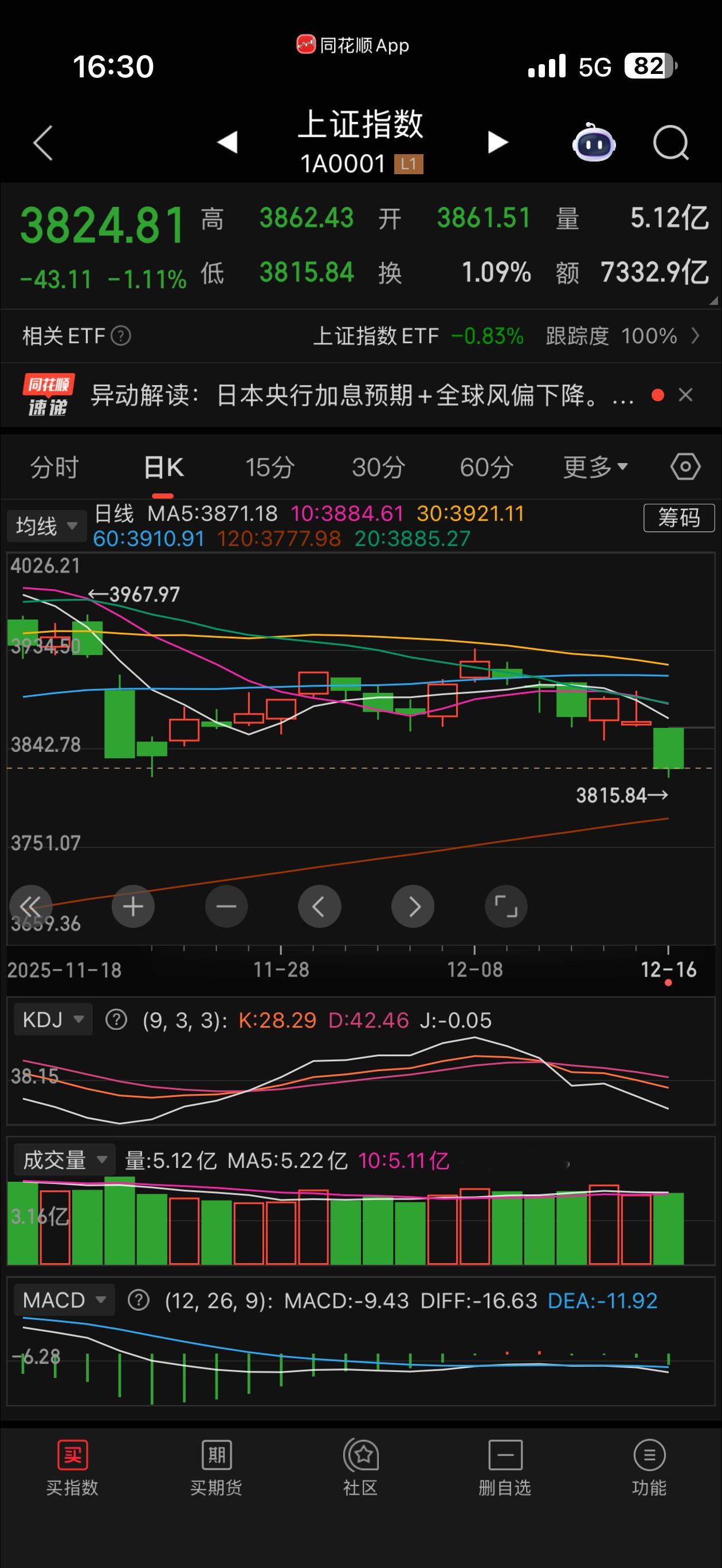
Task: Shift chart right with round arrow button
Action: click(x=413, y=906)
